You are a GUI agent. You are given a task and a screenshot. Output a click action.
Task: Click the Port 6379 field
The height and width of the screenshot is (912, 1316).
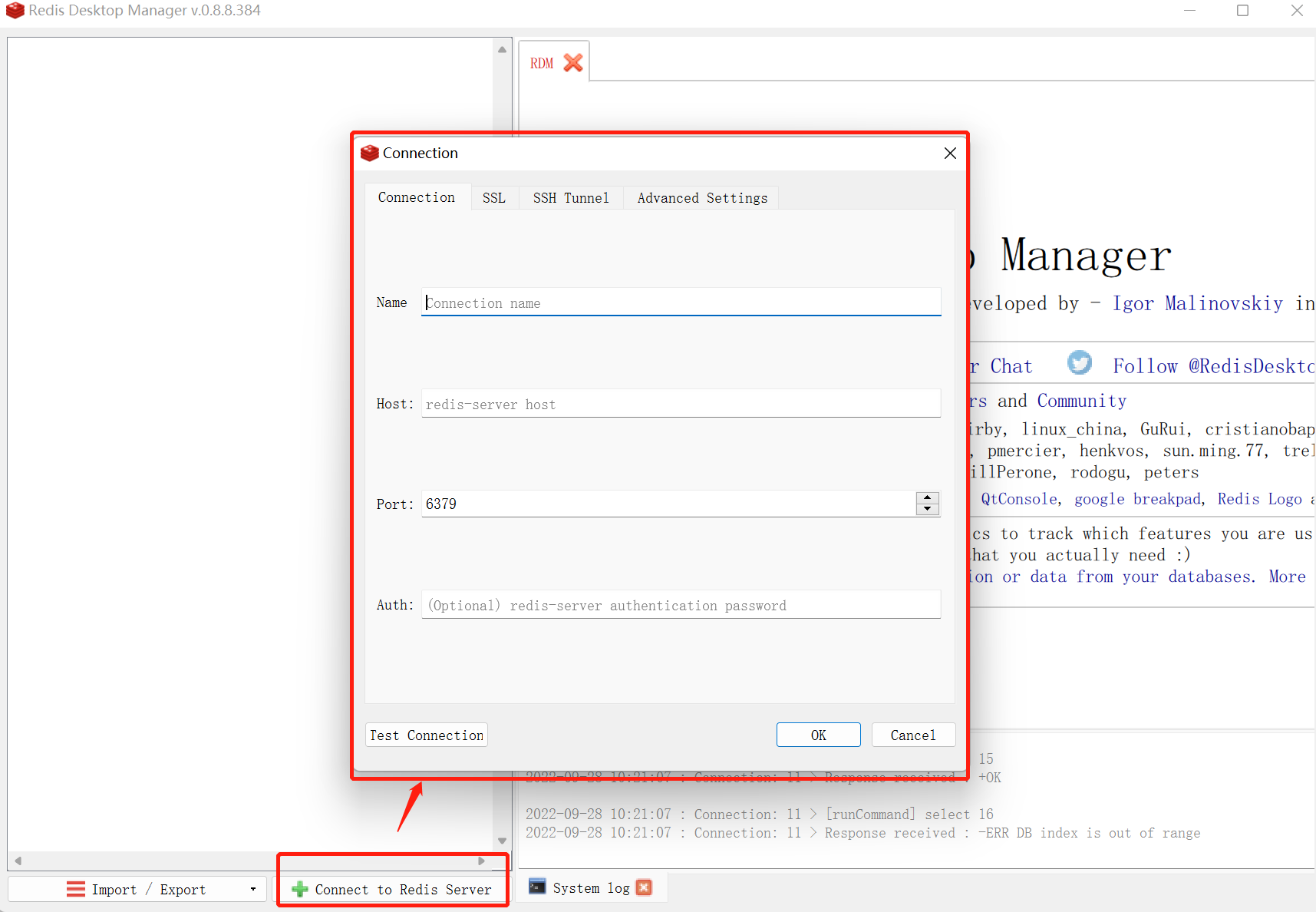click(x=668, y=504)
